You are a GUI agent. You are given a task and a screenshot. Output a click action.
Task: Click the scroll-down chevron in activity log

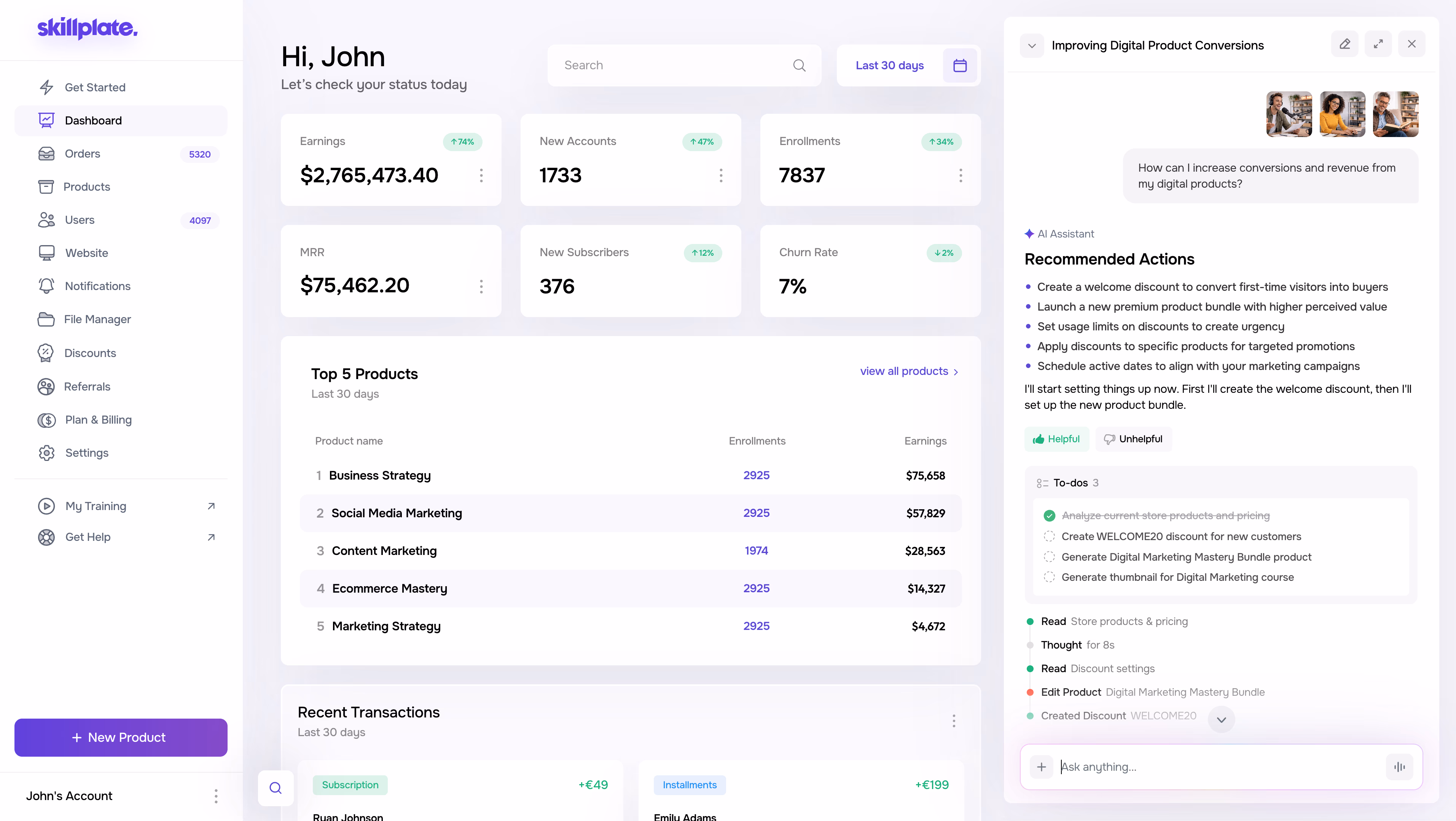point(1221,719)
